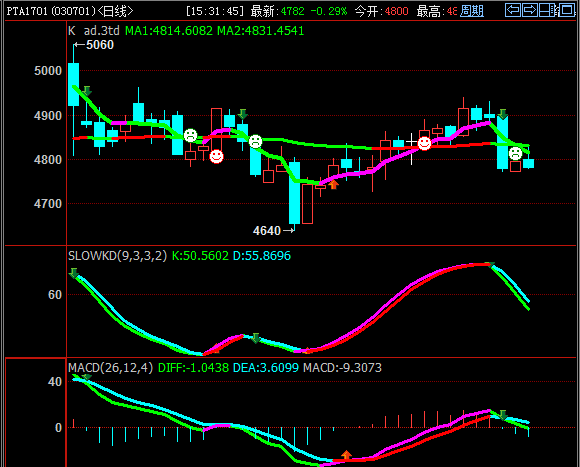Select the SLOWKD(9,3,3,2) indicator label
The image size is (580, 467).
click(x=117, y=256)
